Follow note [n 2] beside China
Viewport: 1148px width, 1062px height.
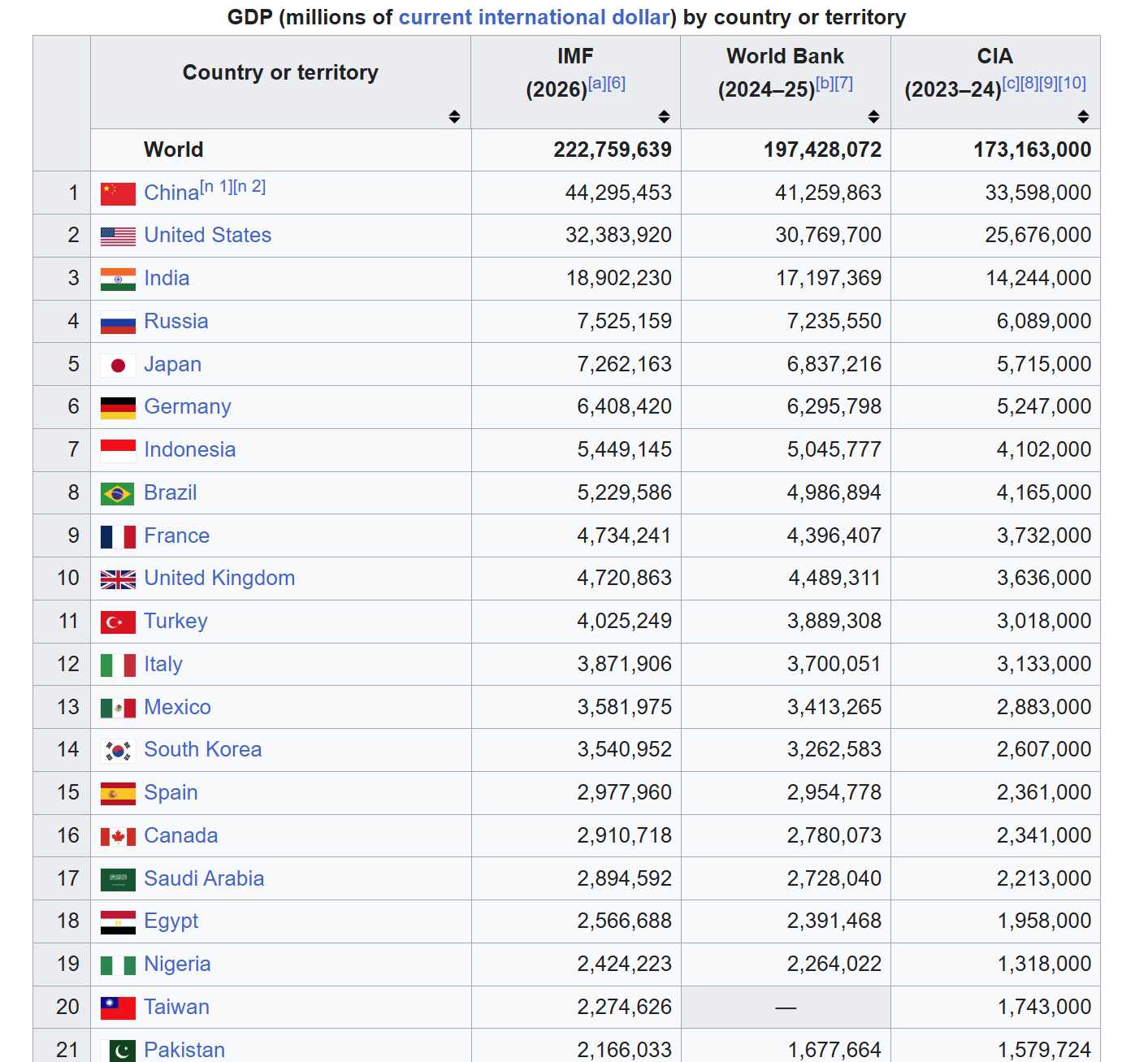(249, 187)
